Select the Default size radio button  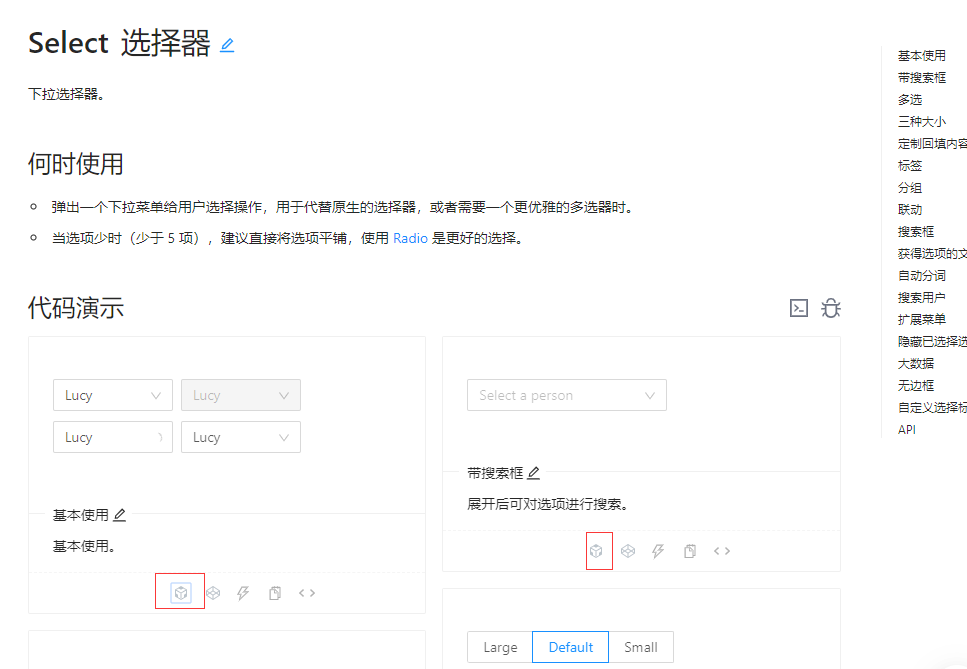tap(570, 647)
